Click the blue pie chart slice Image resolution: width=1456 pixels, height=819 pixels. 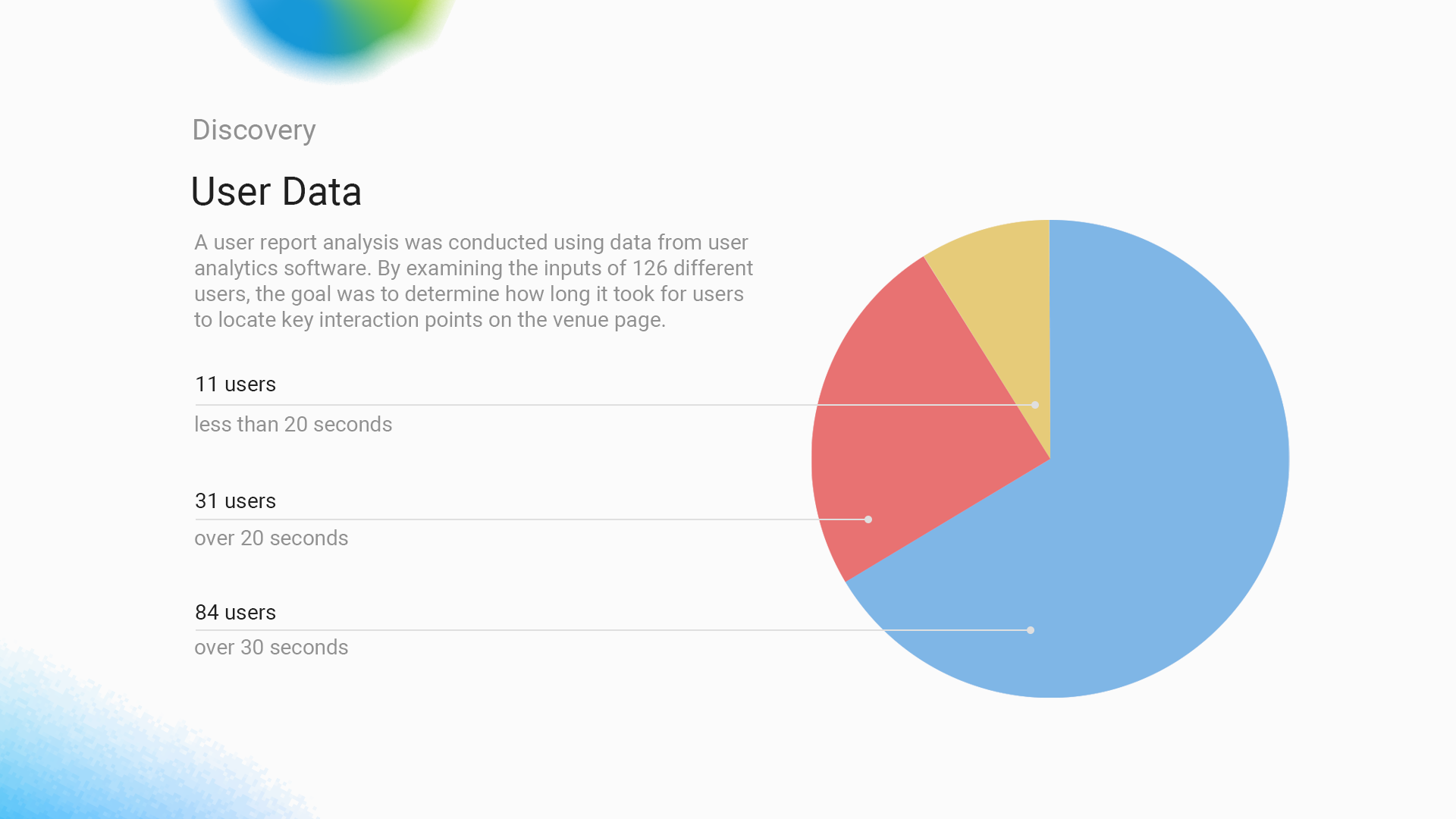click(x=1153, y=493)
